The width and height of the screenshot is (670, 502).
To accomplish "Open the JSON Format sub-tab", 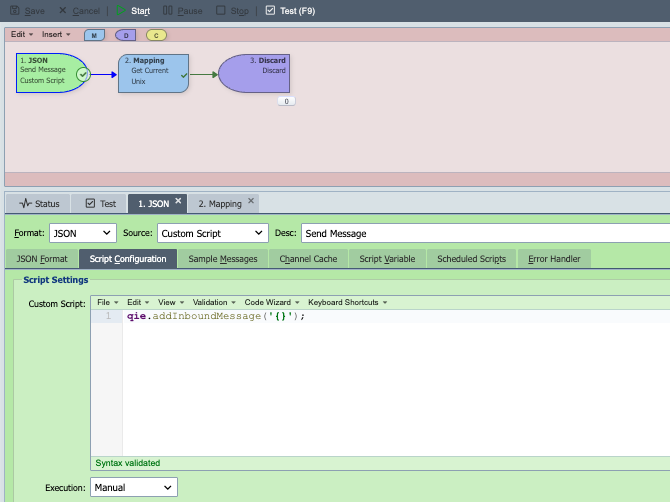I will point(42,259).
